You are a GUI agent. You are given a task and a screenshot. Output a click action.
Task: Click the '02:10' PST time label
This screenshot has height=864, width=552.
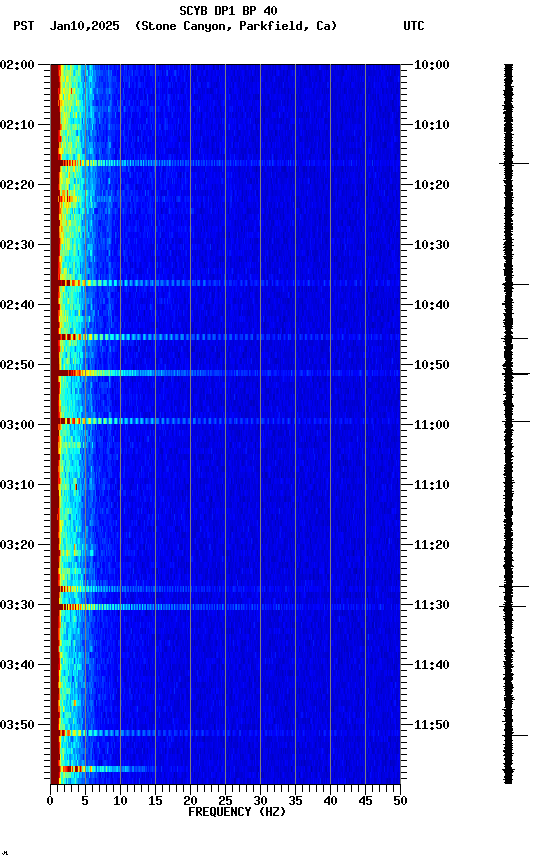tap(17, 125)
